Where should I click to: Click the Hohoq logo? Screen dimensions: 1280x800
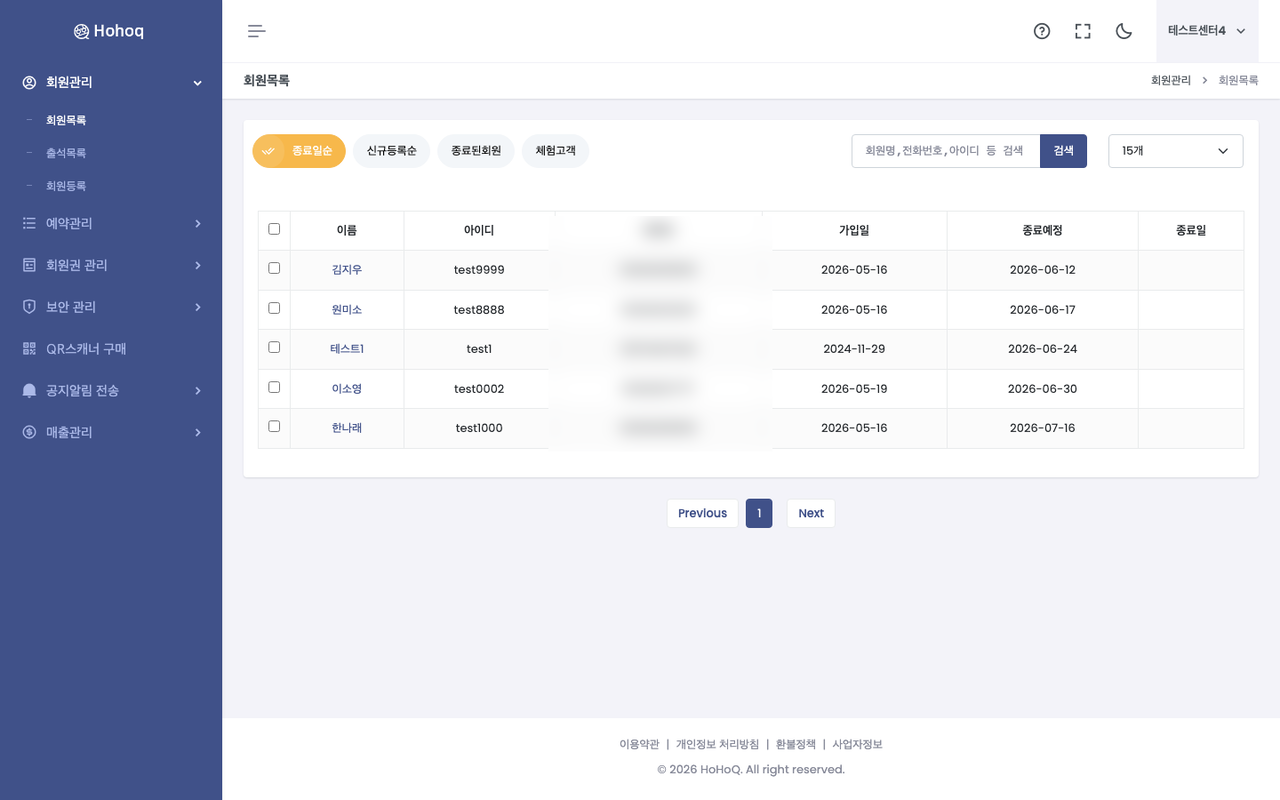coord(109,31)
